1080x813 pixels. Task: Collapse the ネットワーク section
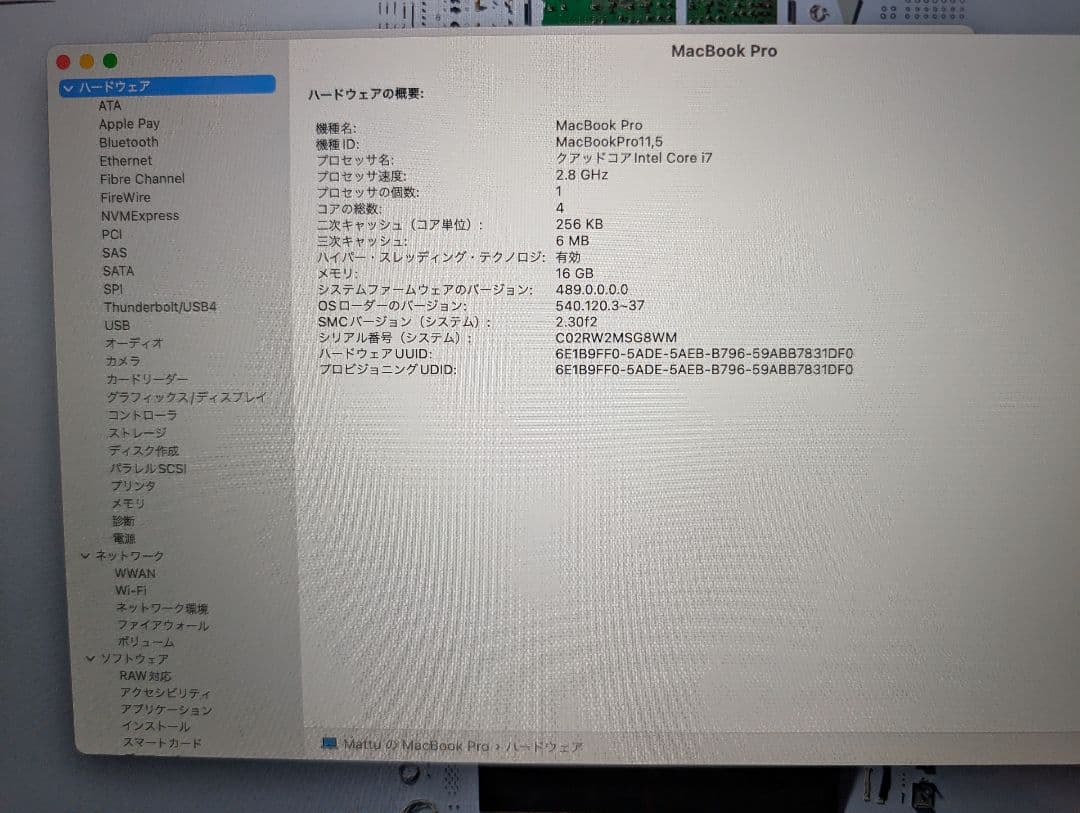coord(84,555)
